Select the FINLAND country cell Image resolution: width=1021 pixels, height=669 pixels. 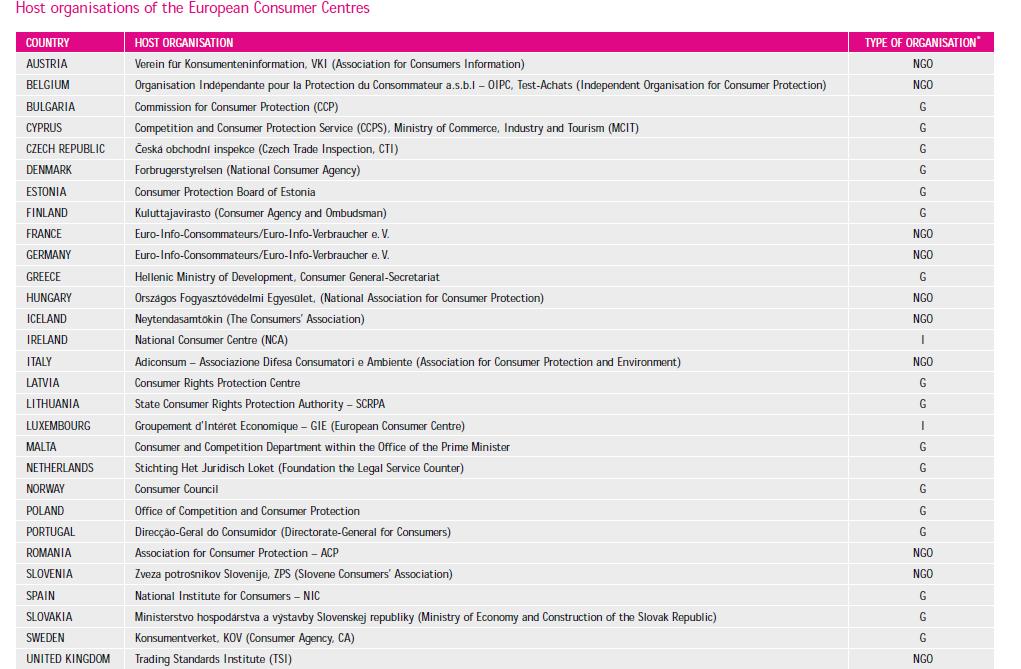[70, 212]
